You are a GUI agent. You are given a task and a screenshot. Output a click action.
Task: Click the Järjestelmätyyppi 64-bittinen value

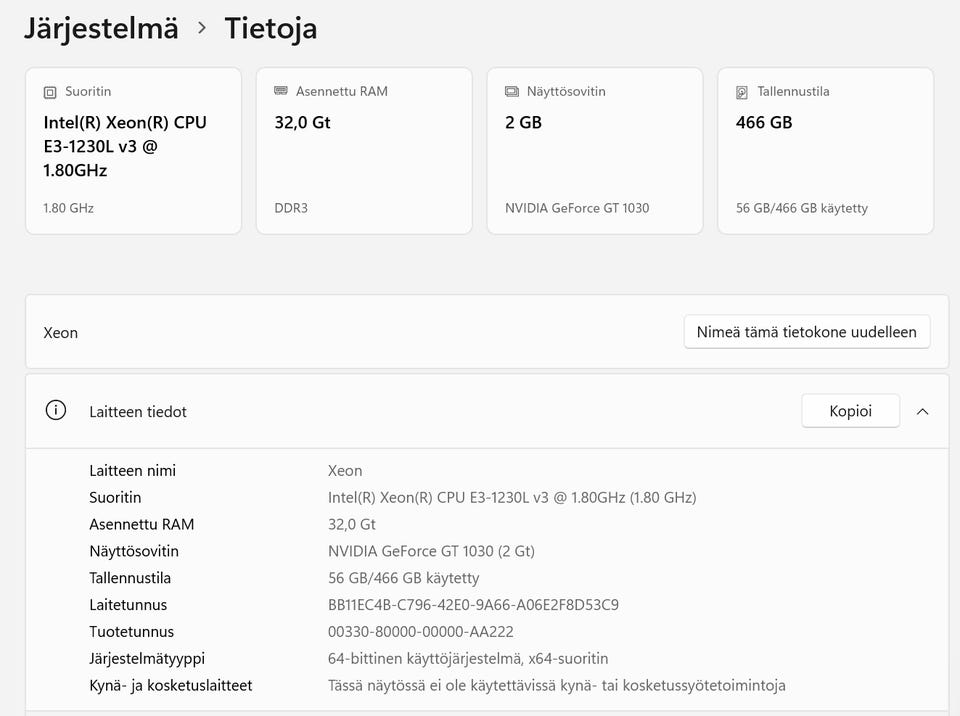point(468,659)
